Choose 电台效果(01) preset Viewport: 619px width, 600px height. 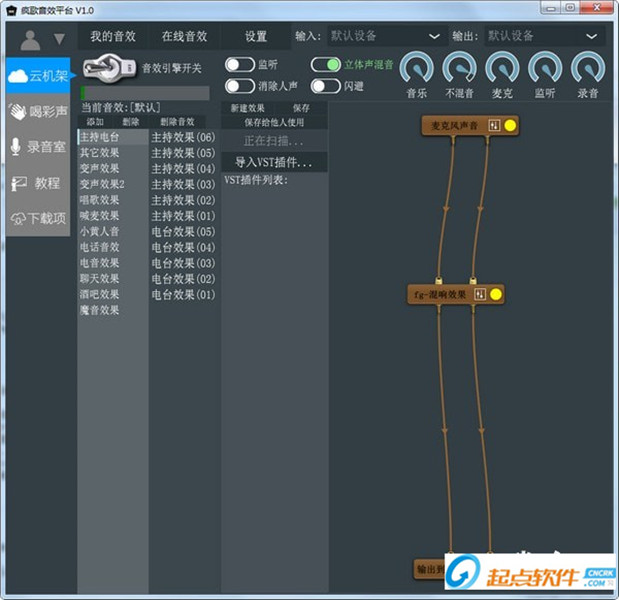(184, 295)
